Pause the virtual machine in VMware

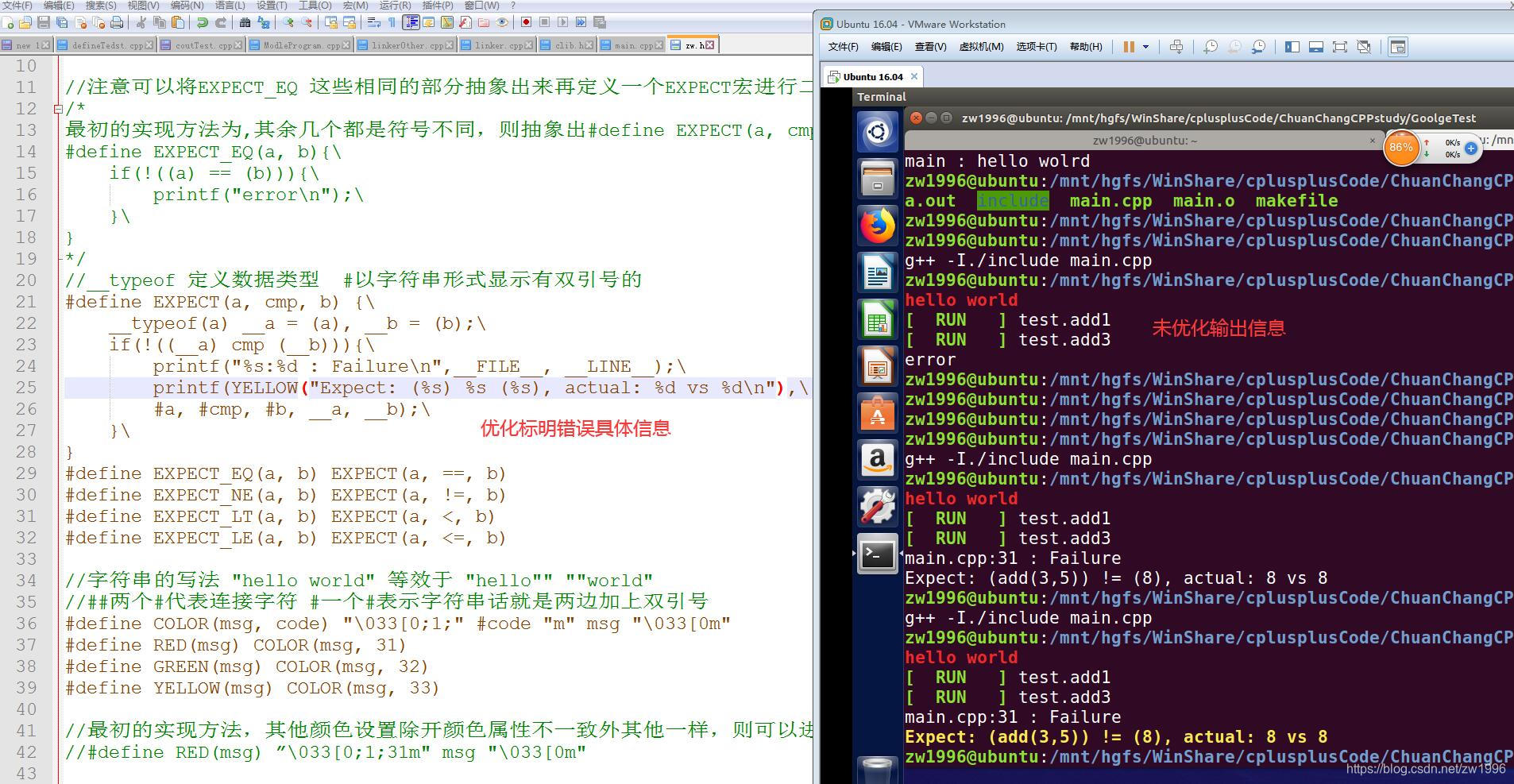1128,47
